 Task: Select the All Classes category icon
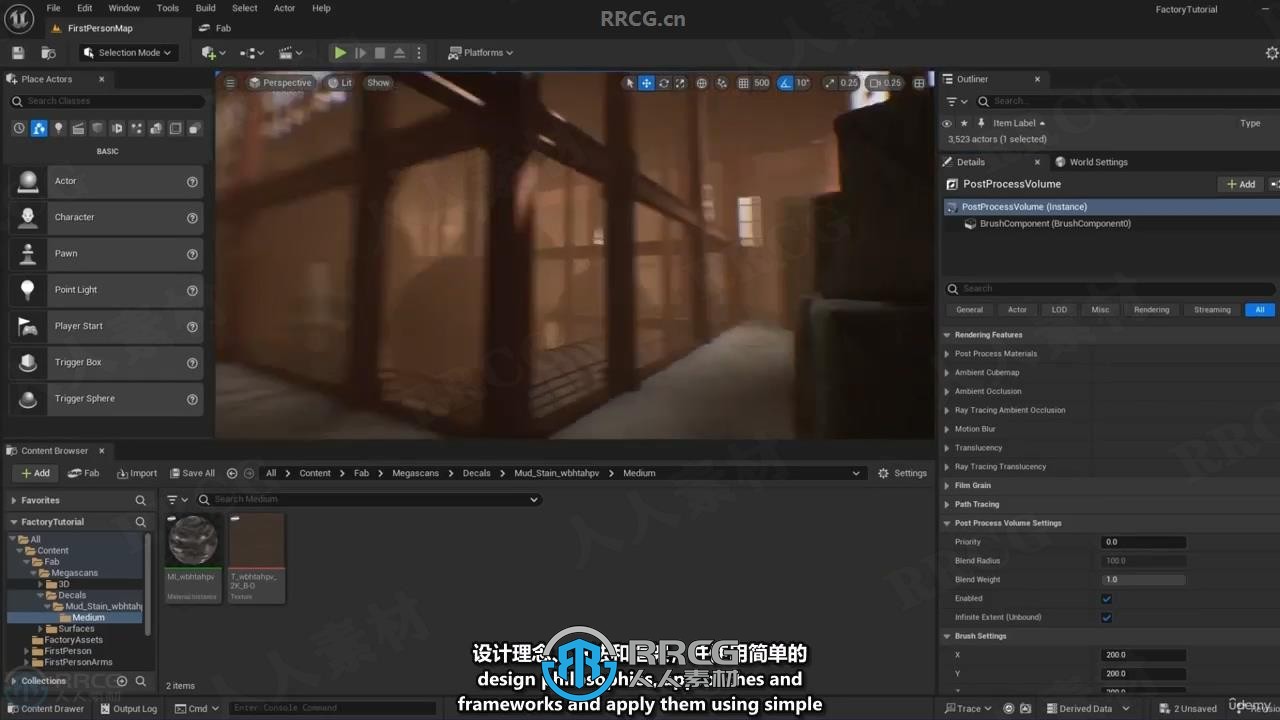pyautogui.click(x=195, y=128)
